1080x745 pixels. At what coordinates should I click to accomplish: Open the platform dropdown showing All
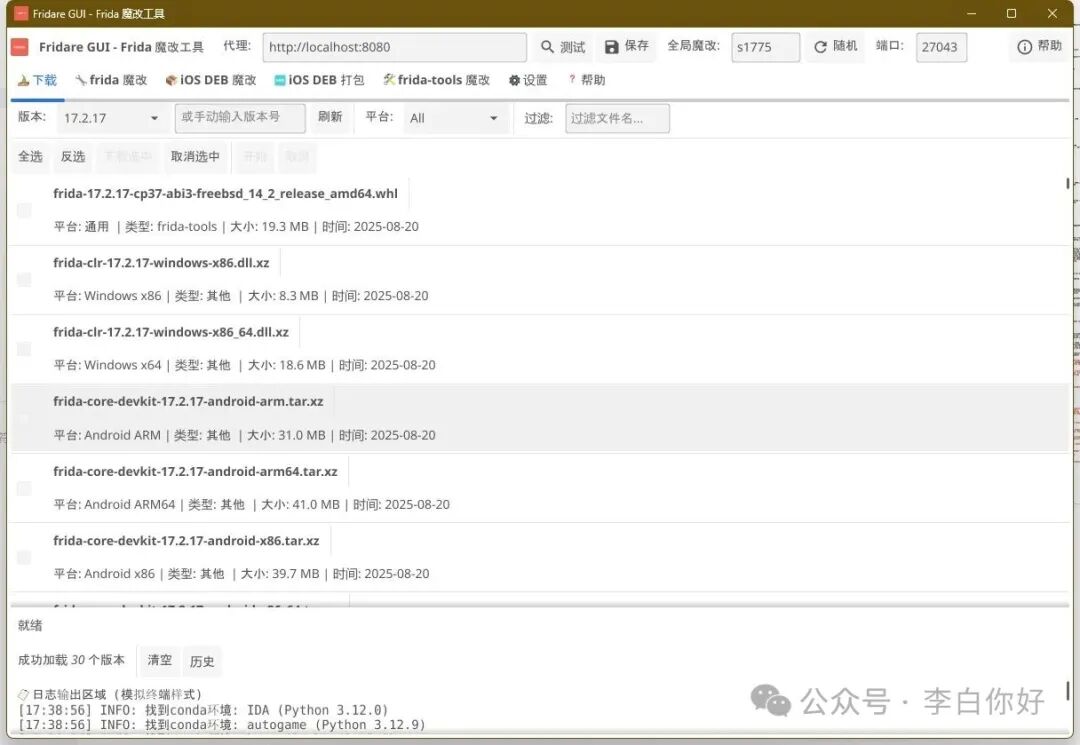tap(454, 118)
